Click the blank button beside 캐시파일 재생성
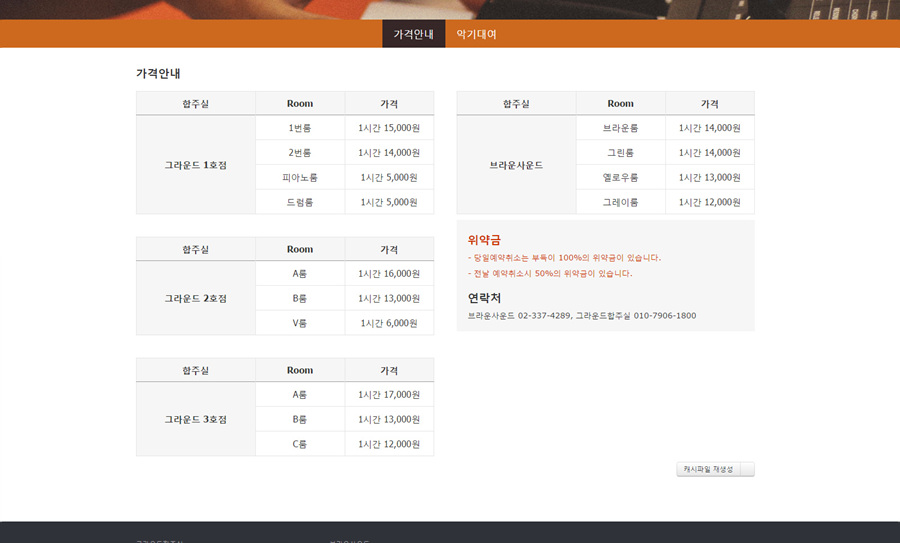This screenshot has width=900, height=543. (x=747, y=469)
